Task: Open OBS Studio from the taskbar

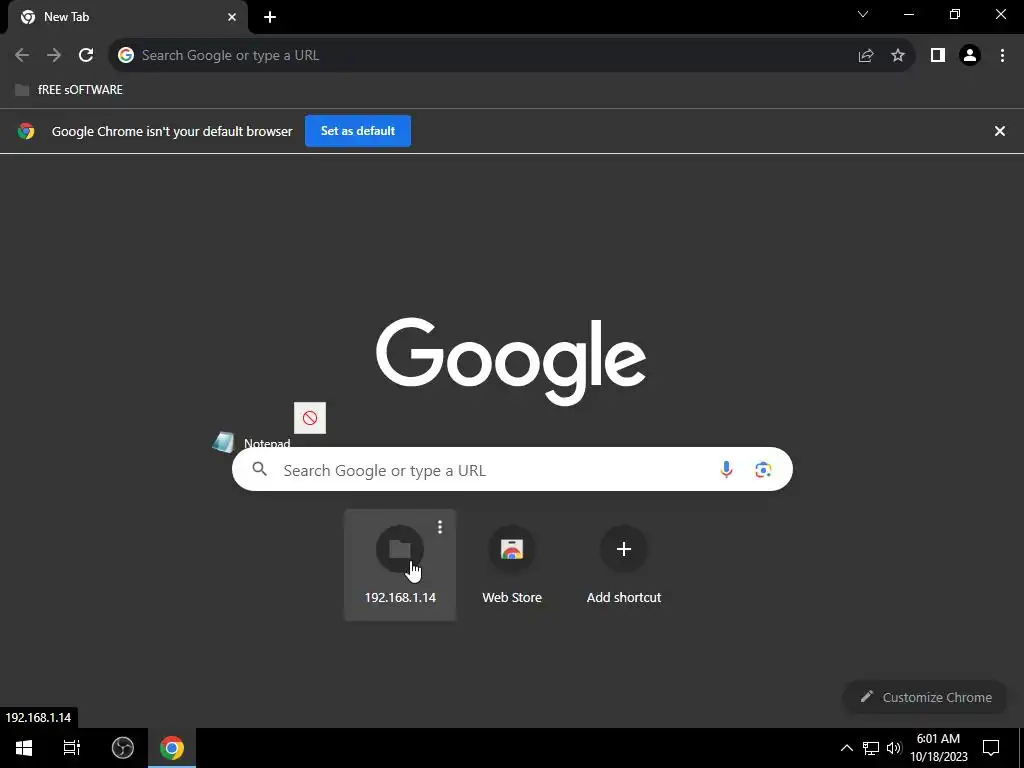Action: click(122, 748)
